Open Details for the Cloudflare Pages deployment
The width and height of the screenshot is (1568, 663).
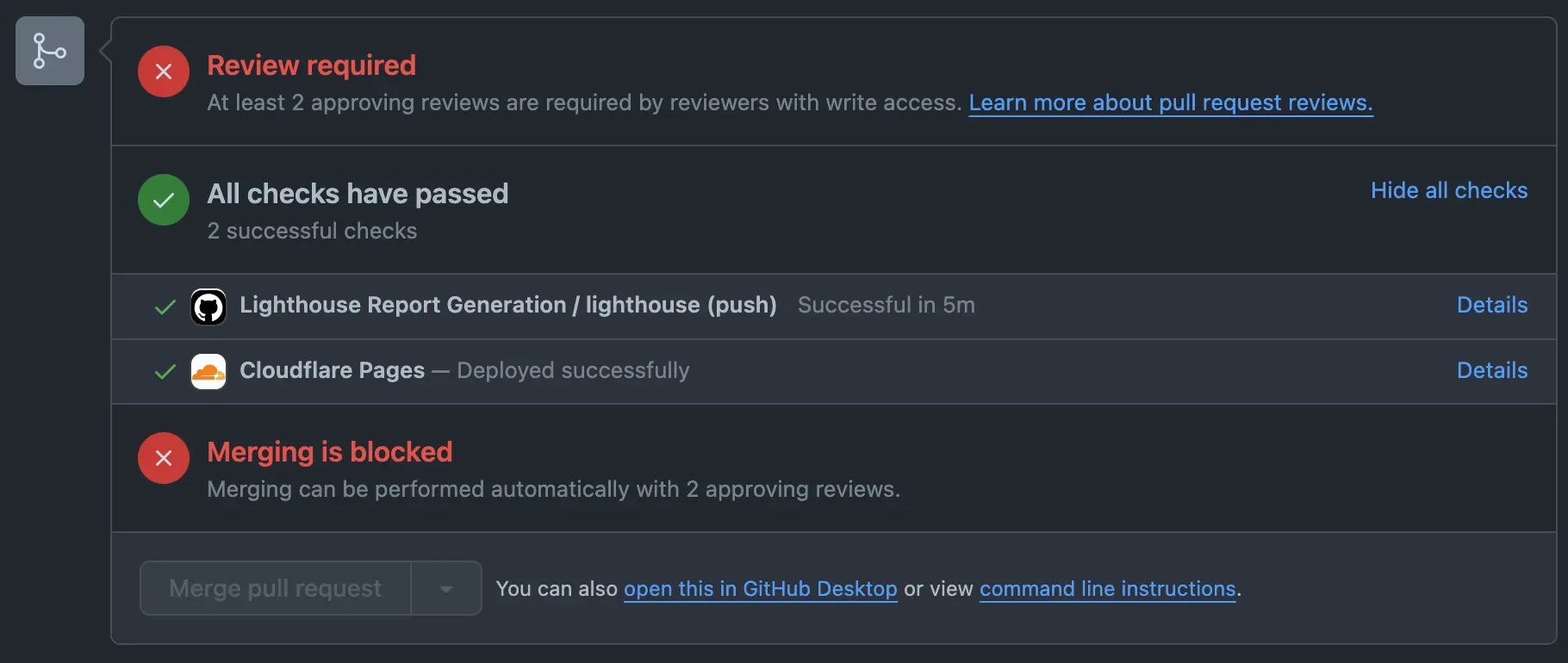(x=1491, y=370)
